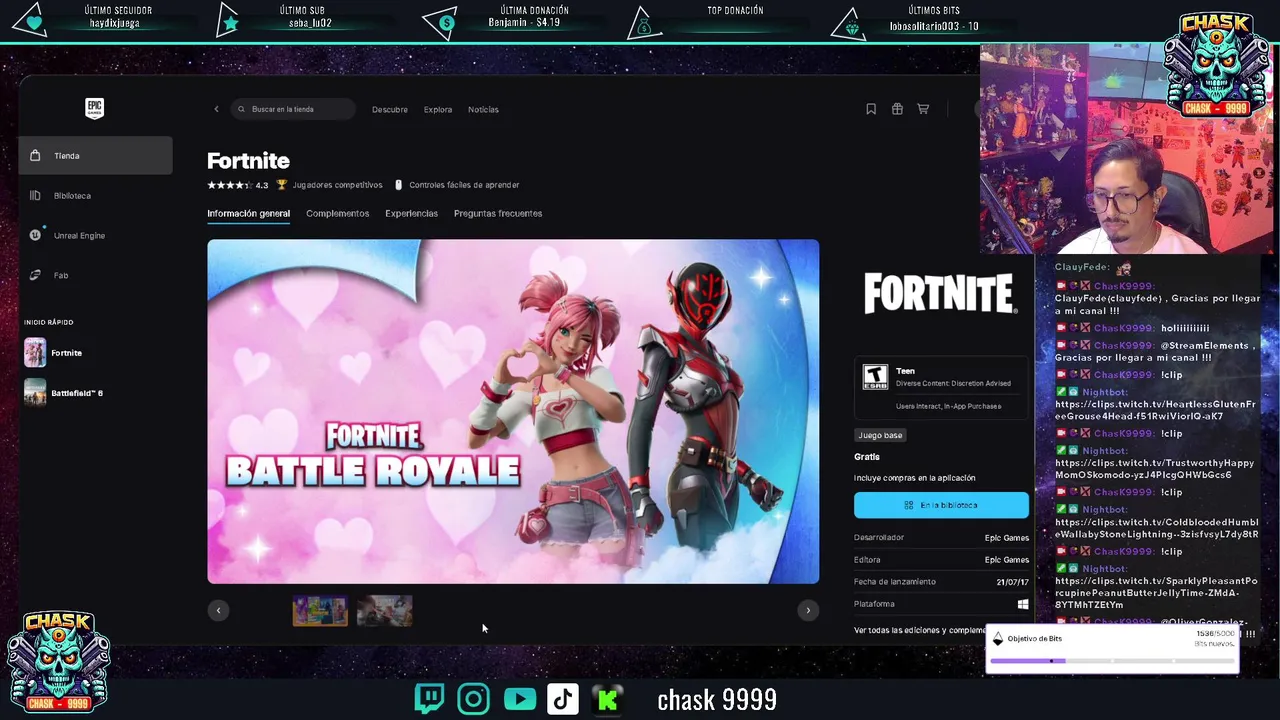
Task: Open the wishlist bookmark icon
Action: [871, 109]
